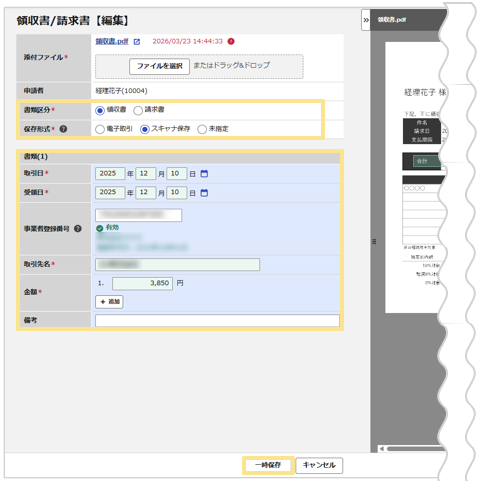
Task: Click the ファイルを選択 button
Action: (x=159, y=66)
